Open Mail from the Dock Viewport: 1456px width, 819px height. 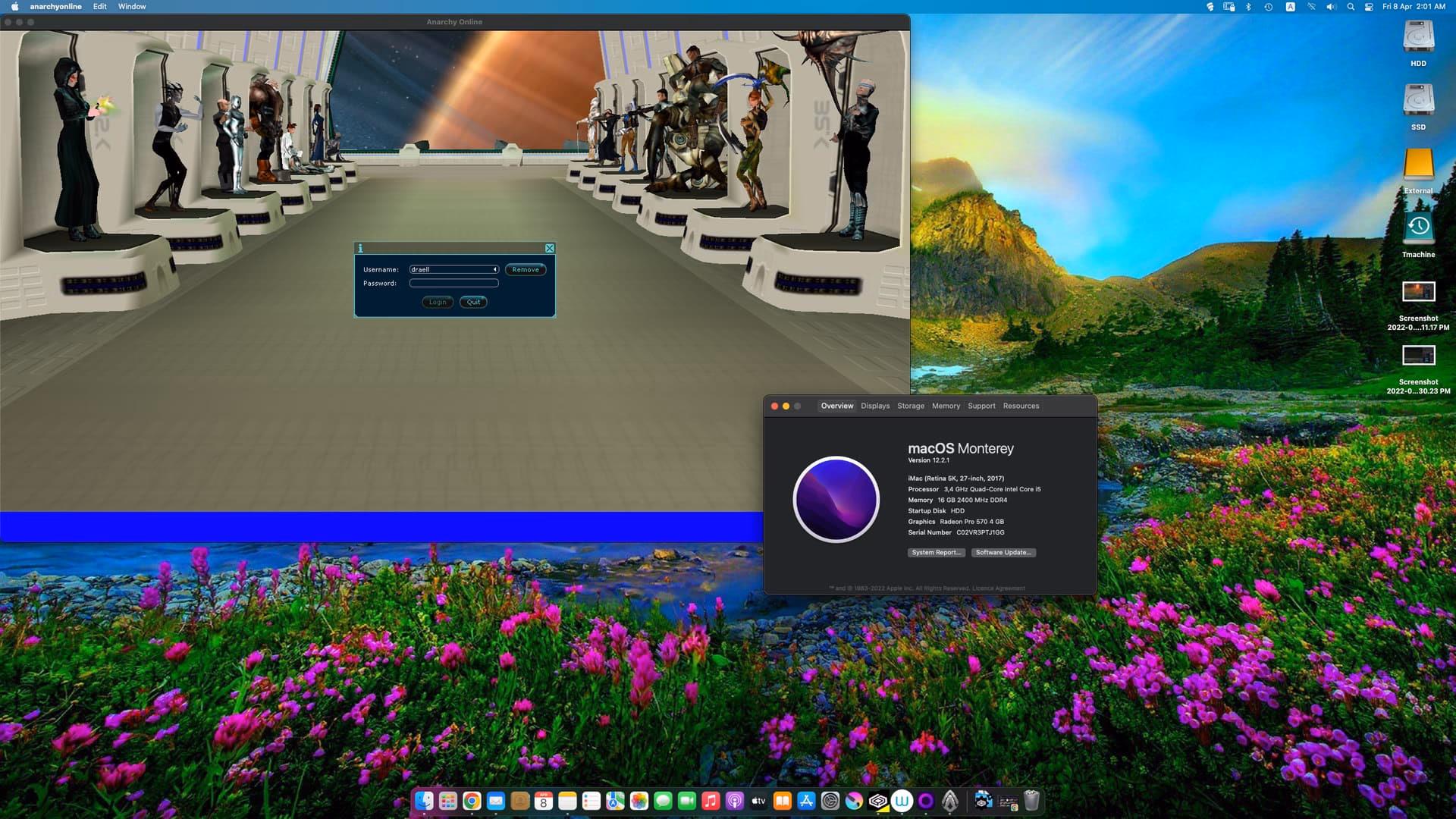click(x=496, y=801)
